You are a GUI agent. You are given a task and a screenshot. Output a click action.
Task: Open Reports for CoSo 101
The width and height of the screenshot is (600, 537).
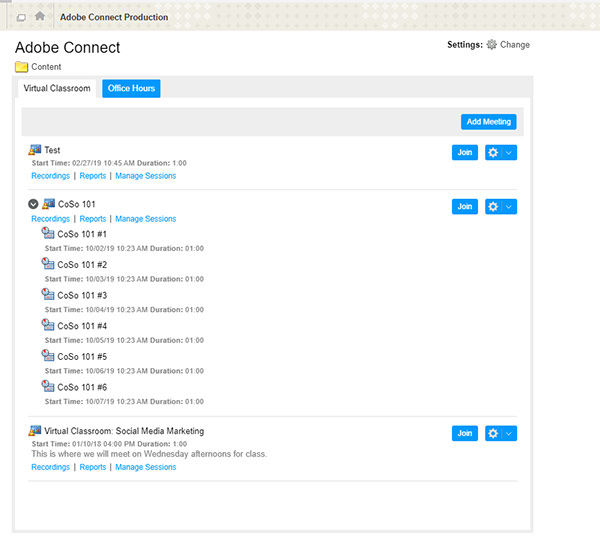click(93, 219)
